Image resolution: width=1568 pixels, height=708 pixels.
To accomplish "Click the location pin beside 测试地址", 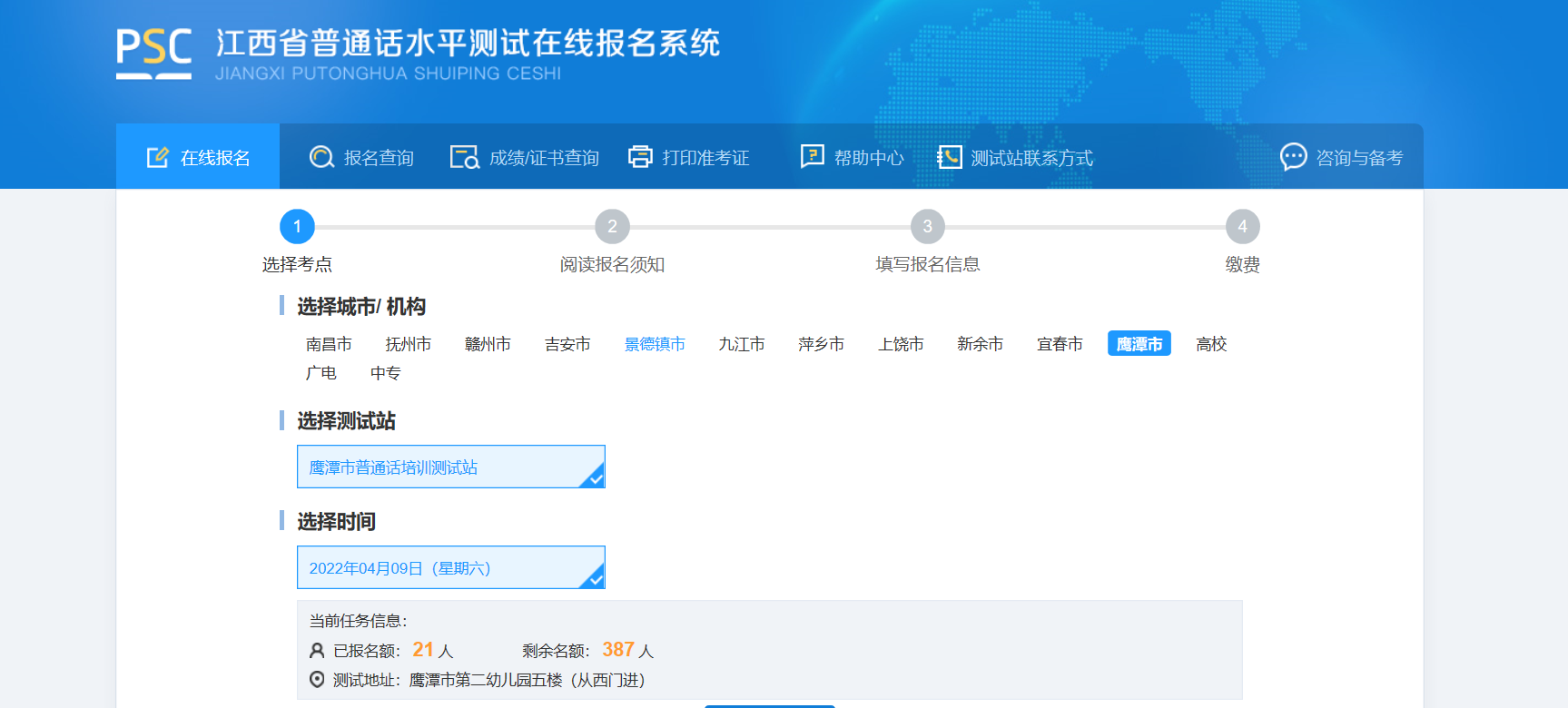I will tap(317, 679).
